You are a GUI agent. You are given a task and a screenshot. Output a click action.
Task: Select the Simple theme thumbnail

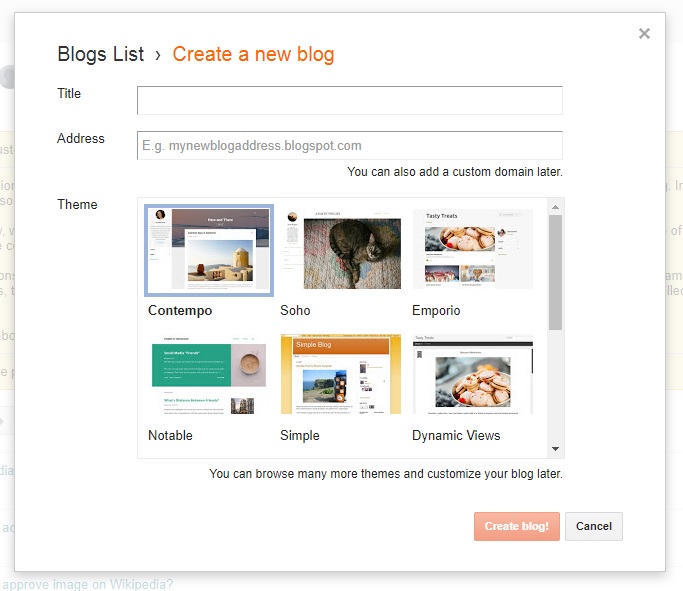coord(342,374)
